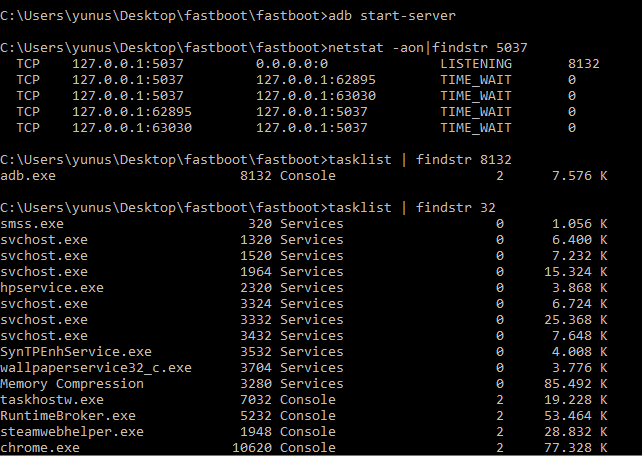Click the taskhostw.exe process name
This screenshot has width=642, height=456.
pos(52,399)
